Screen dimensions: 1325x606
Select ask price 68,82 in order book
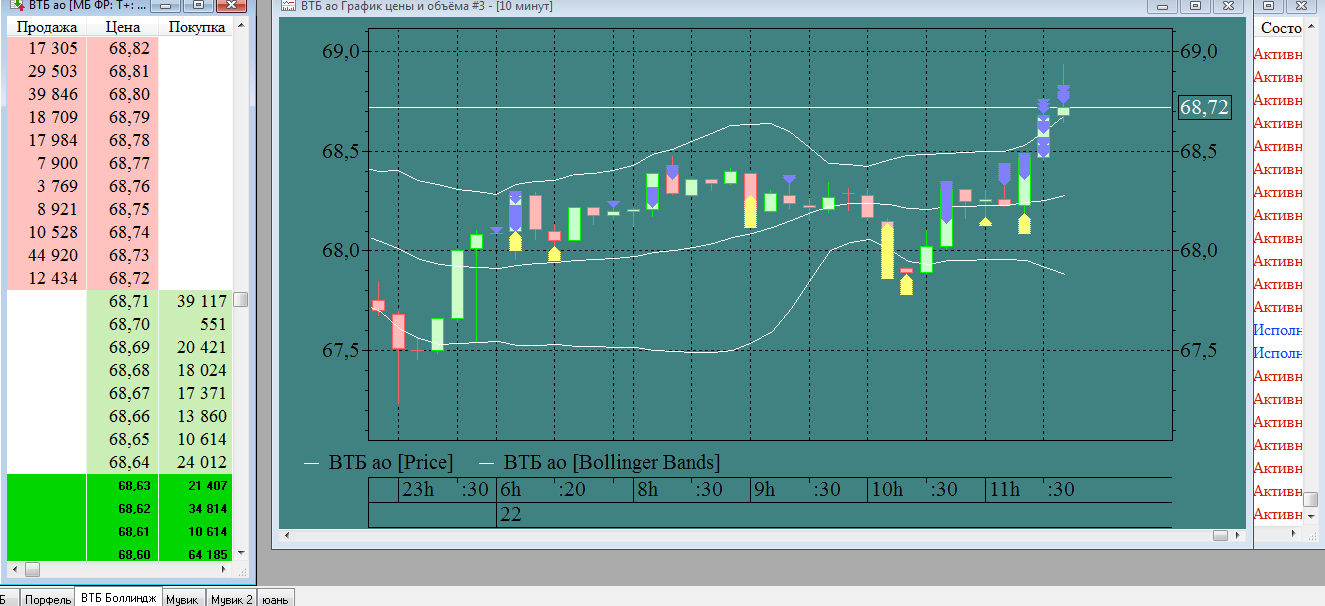[x=123, y=48]
